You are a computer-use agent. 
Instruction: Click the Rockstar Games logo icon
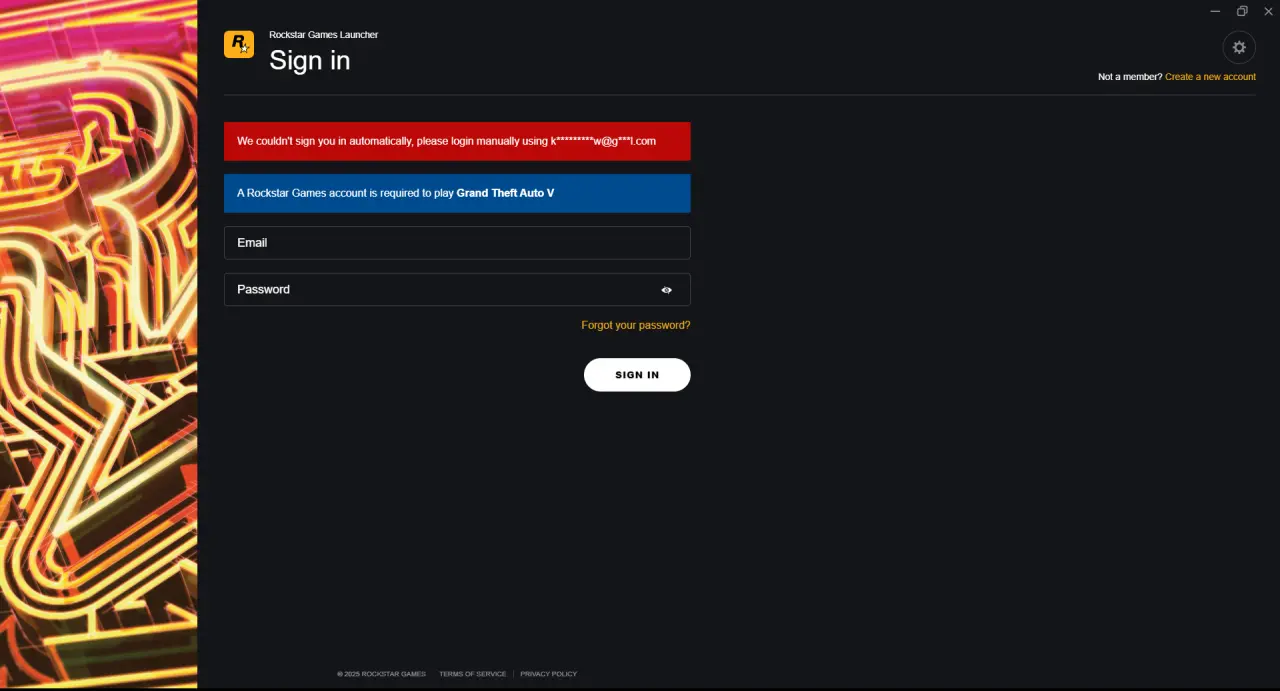tap(239, 44)
